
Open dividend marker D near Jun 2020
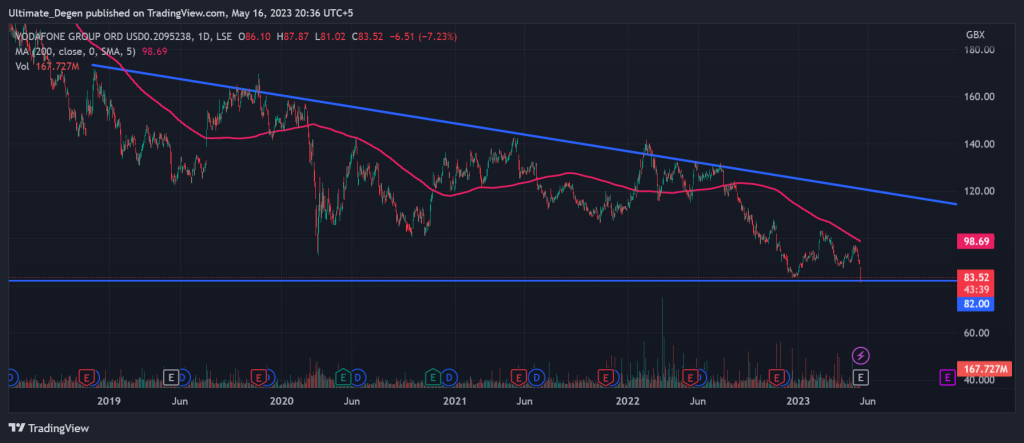click(x=358, y=376)
